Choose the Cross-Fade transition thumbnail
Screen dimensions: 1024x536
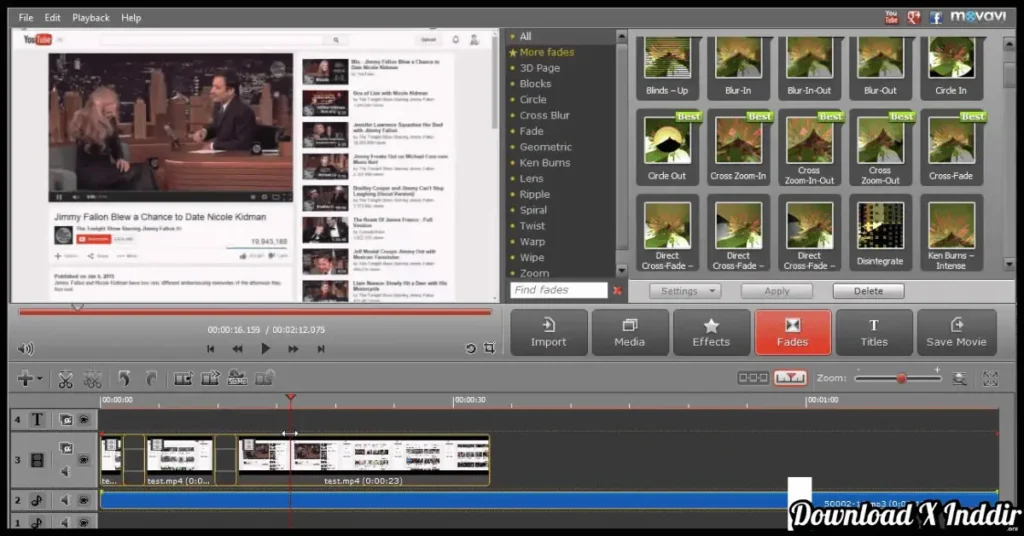(x=951, y=148)
